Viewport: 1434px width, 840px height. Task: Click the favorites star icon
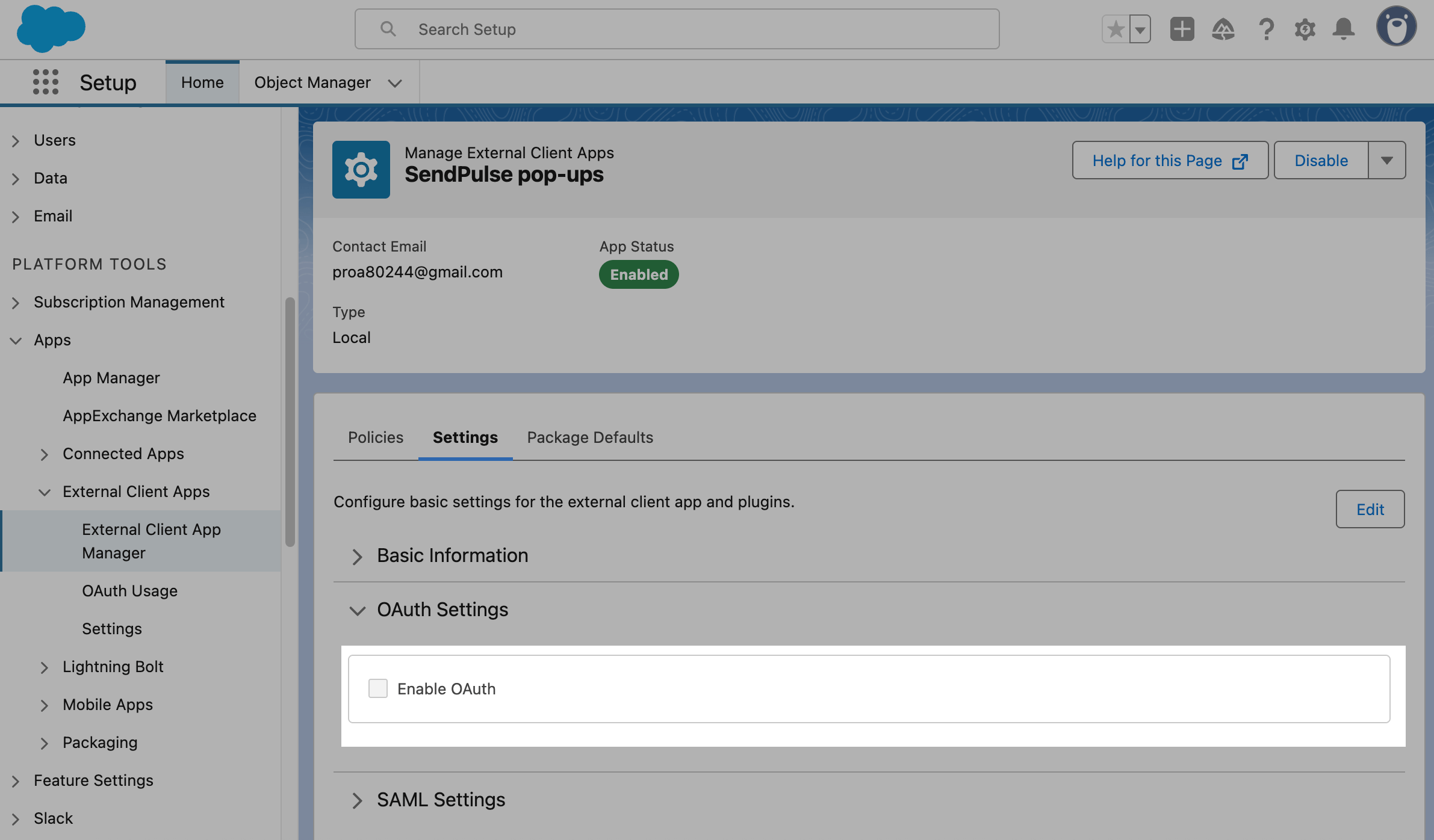tap(1116, 29)
